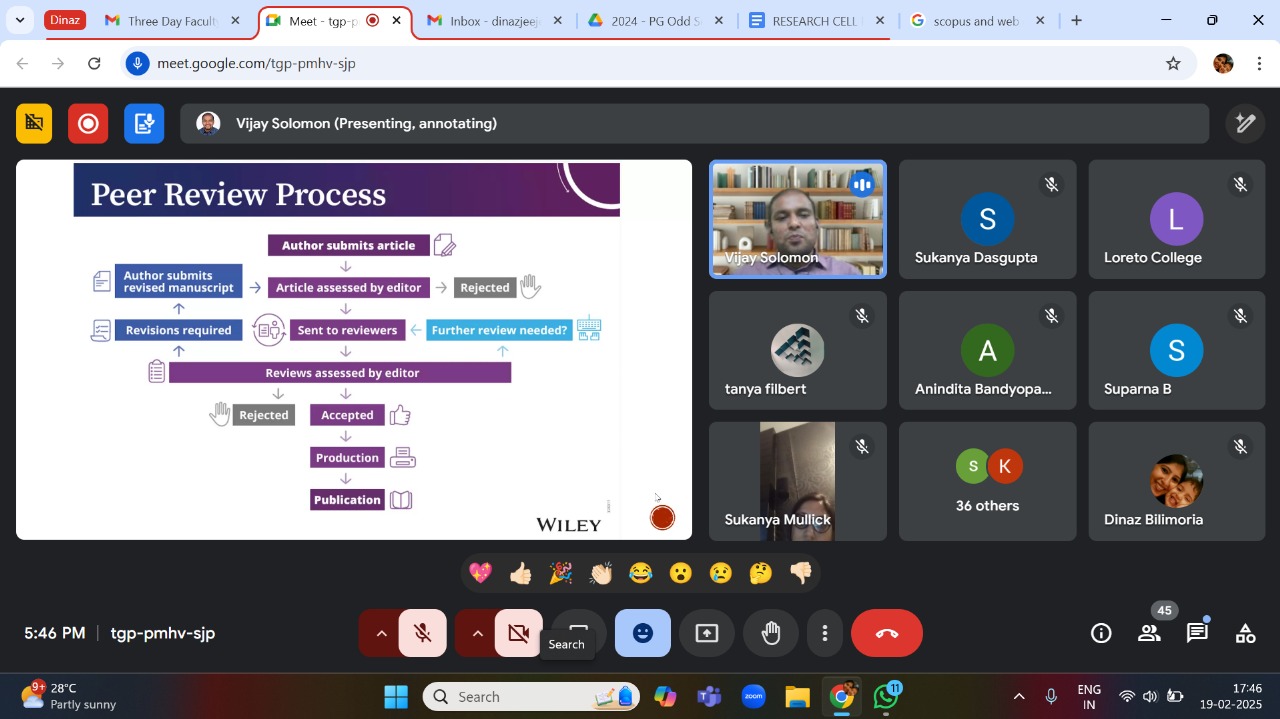The height and width of the screenshot is (719, 1280).
Task: Click the 36 others participant tile
Action: pos(987,481)
